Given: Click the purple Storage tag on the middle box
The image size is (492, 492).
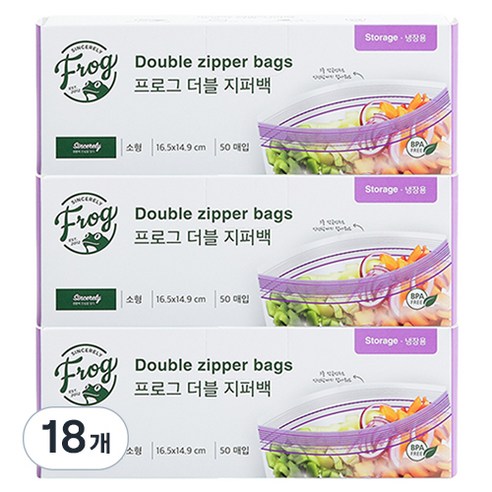Looking at the screenshot, I should 395,190.
